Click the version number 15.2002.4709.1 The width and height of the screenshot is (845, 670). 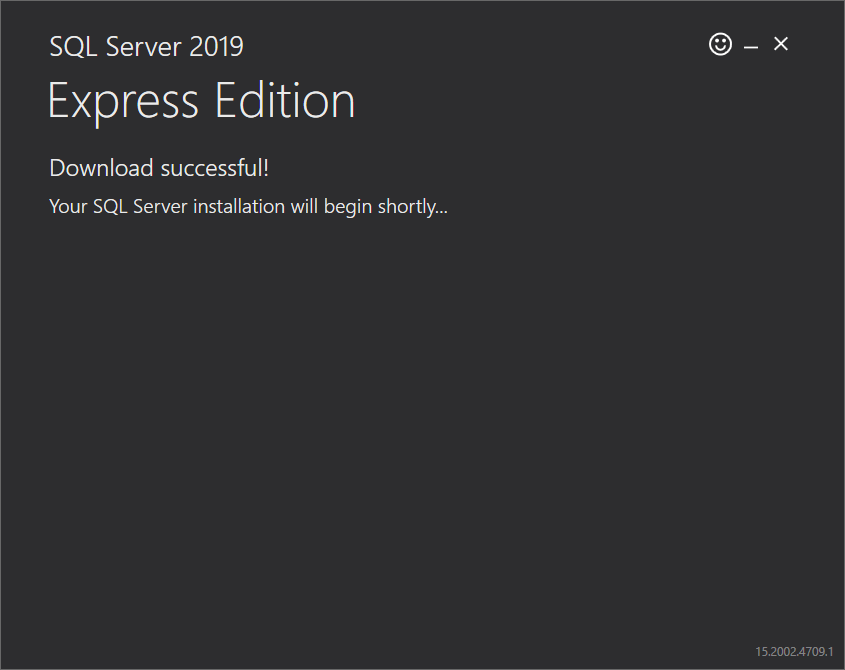794,652
